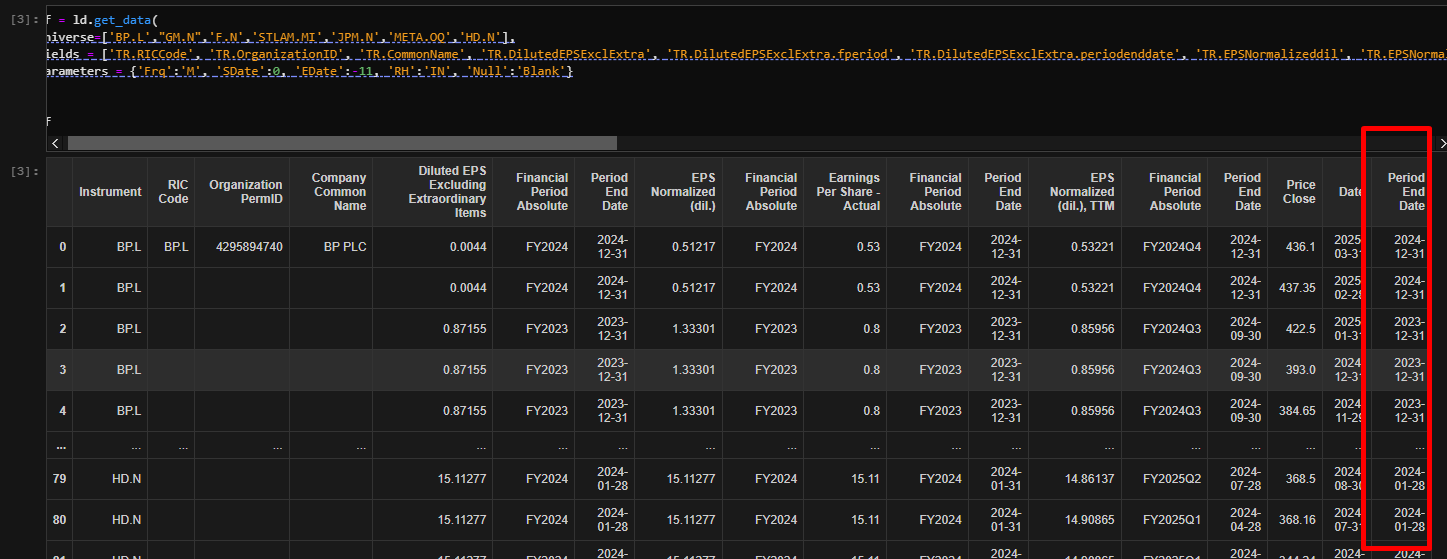
Task: Click row index 79
Action: pyautogui.click(x=62, y=479)
